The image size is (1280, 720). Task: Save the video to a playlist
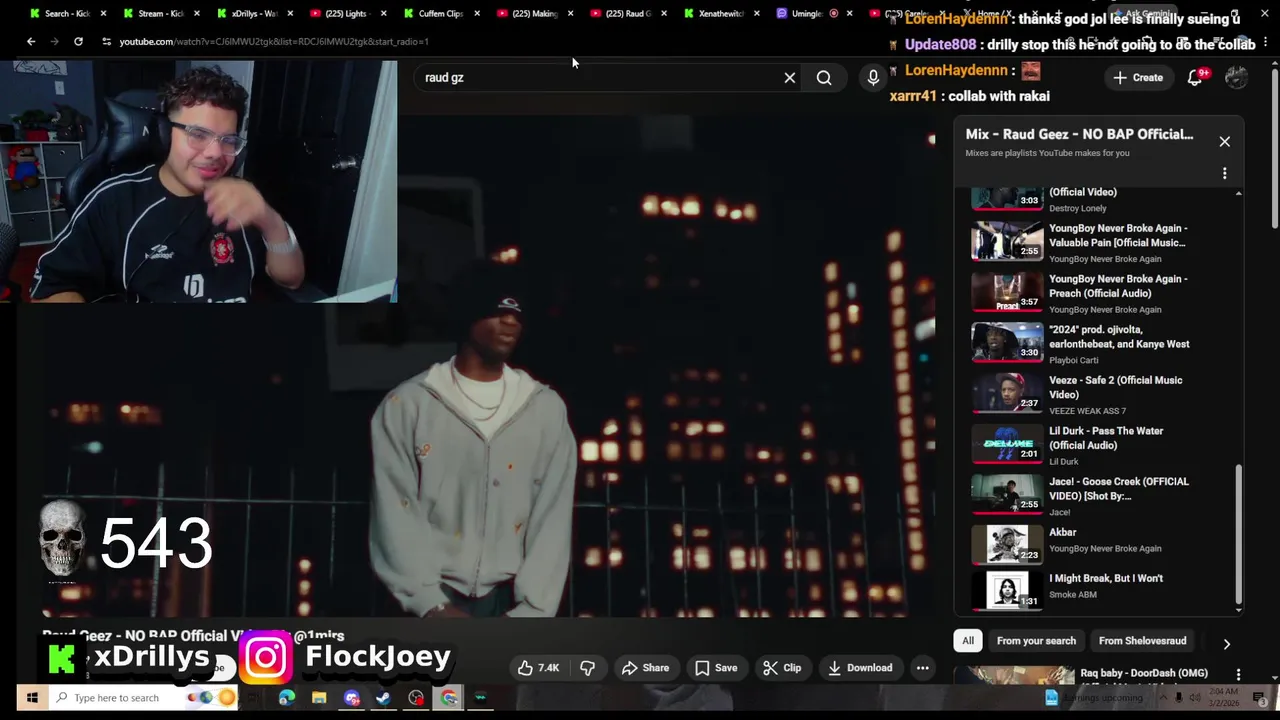click(x=716, y=668)
